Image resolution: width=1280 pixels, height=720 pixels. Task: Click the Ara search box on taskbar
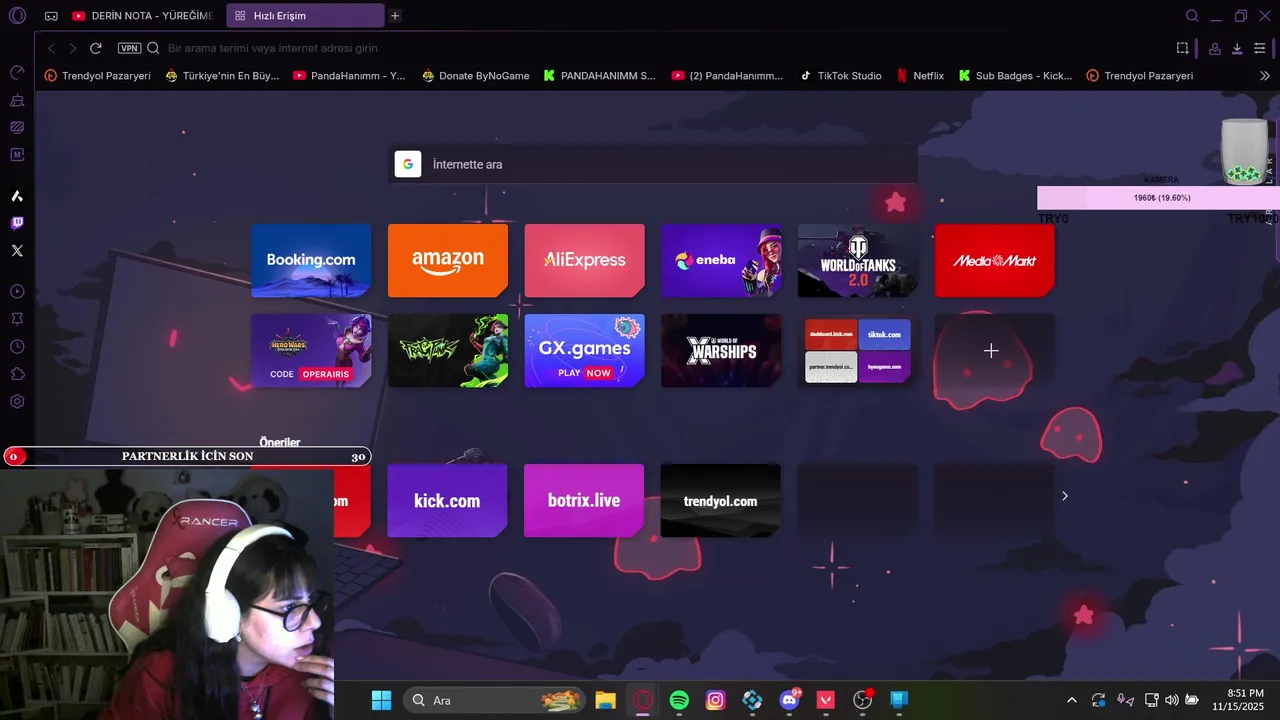494,700
